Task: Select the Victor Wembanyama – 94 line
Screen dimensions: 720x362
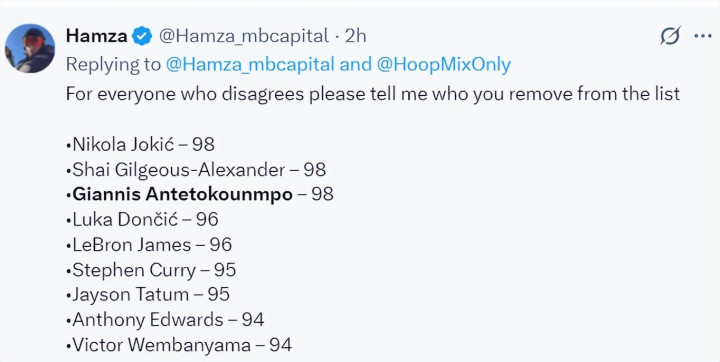Action: [x=179, y=345]
